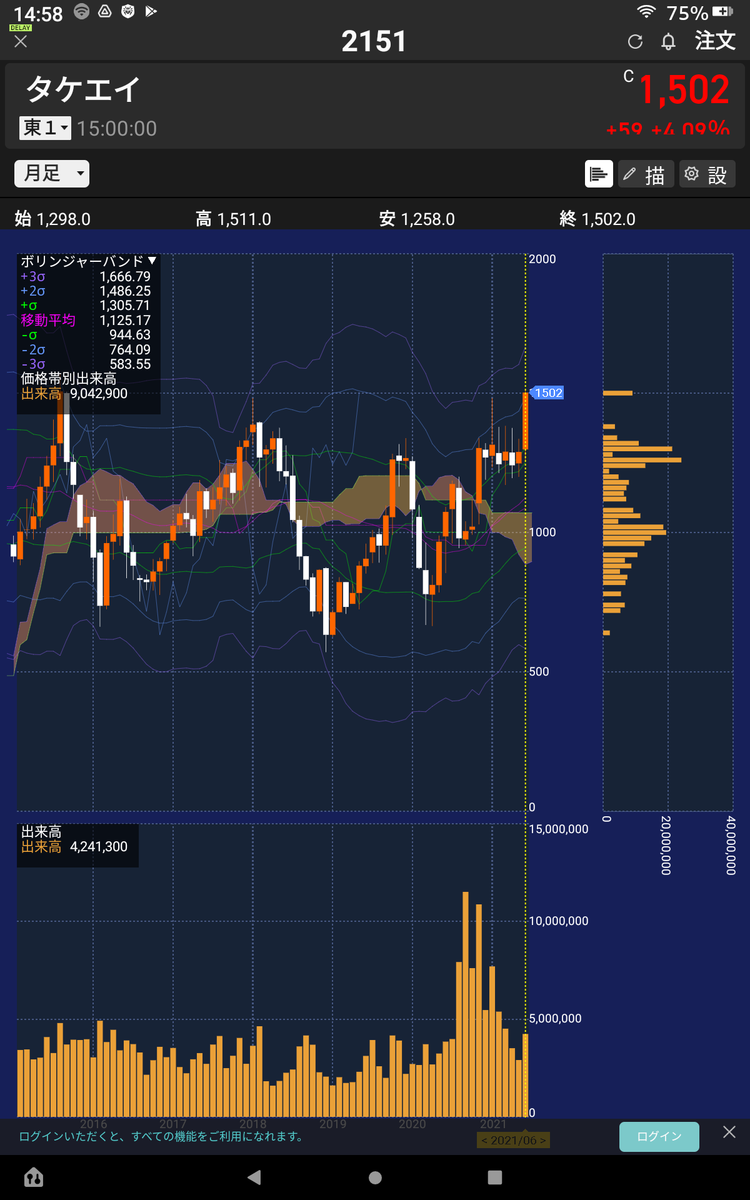The height and width of the screenshot is (1200, 750).
Task: Open the price alert bell
Action: tap(669, 41)
